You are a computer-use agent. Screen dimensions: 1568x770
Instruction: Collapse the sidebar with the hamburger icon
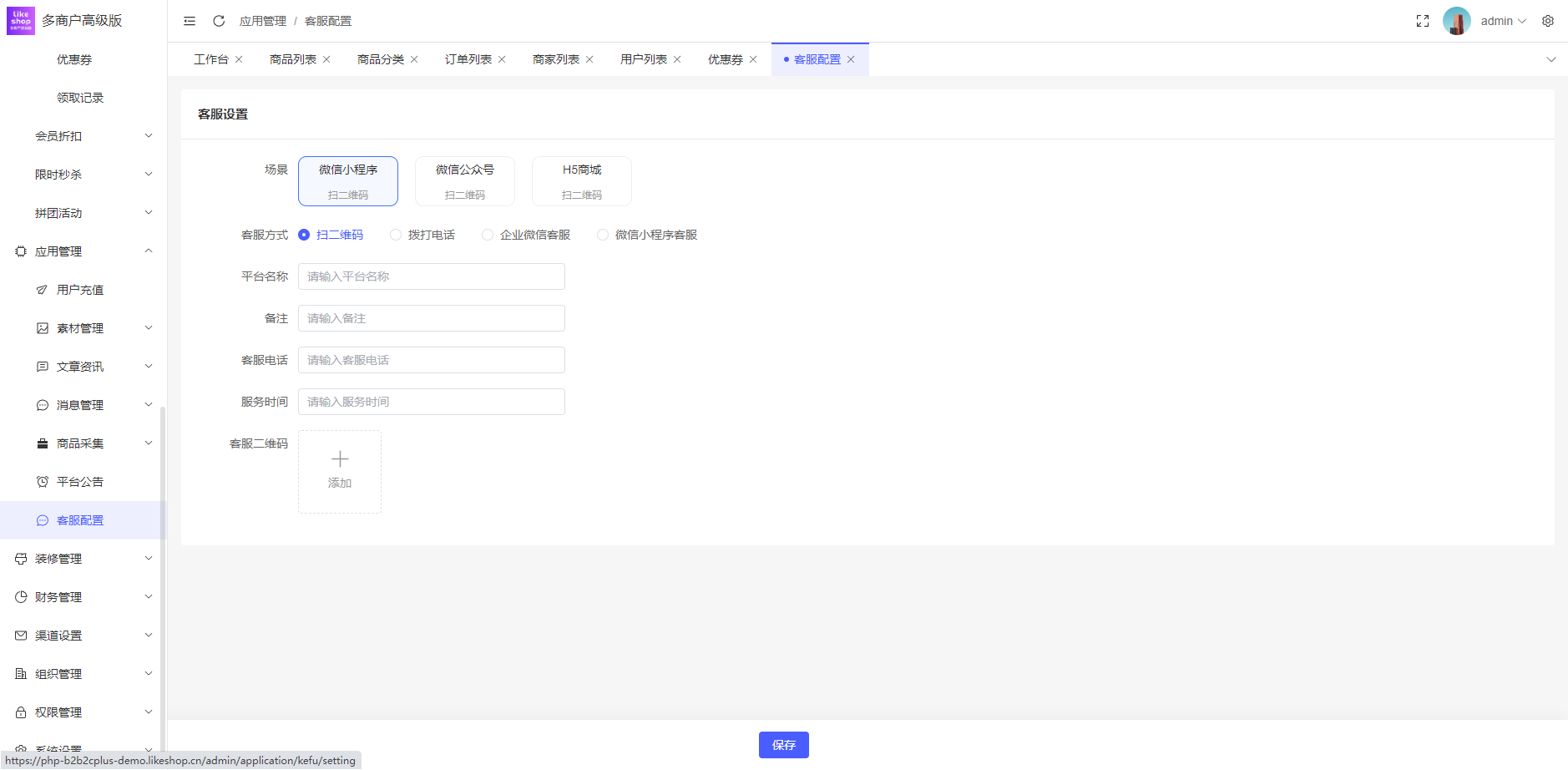click(x=190, y=21)
